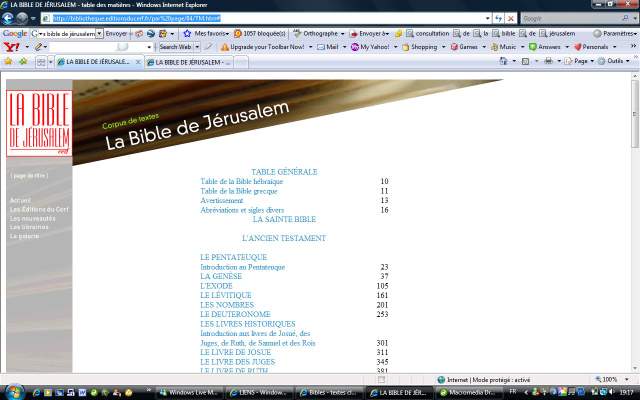Refresh the page using the refresh icon
The height and width of the screenshot is (400, 640).
pyautogui.click(x=498, y=18)
